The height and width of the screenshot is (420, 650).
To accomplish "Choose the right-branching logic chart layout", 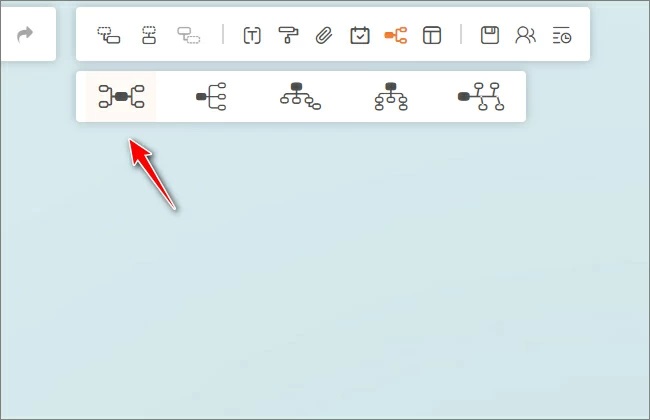I will coord(211,96).
